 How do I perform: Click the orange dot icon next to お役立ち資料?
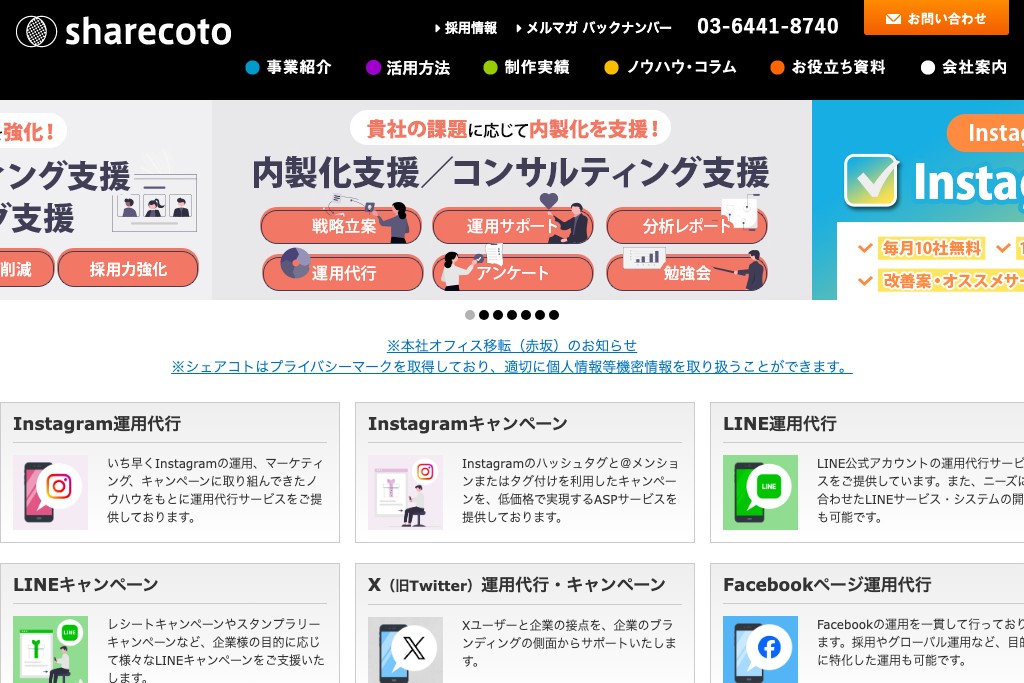click(x=778, y=68)
